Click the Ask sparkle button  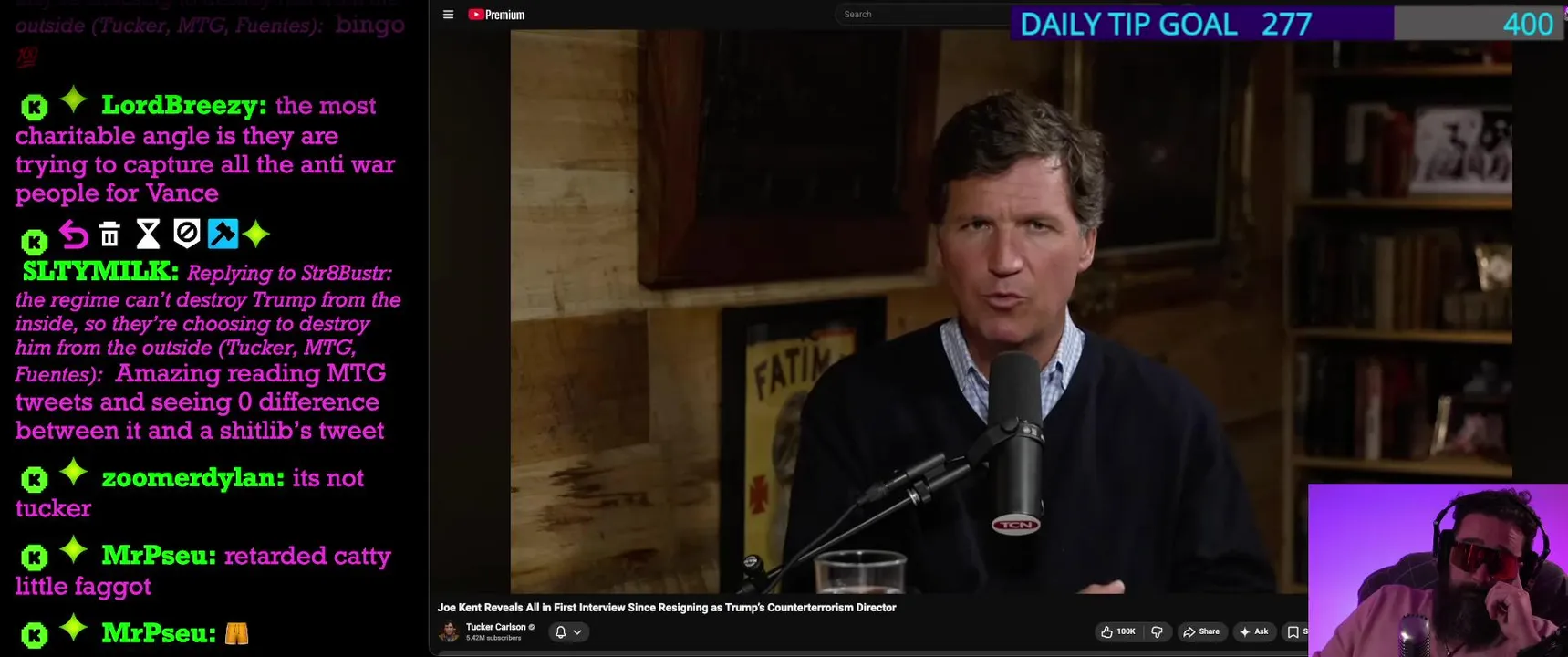(1254, 631)
